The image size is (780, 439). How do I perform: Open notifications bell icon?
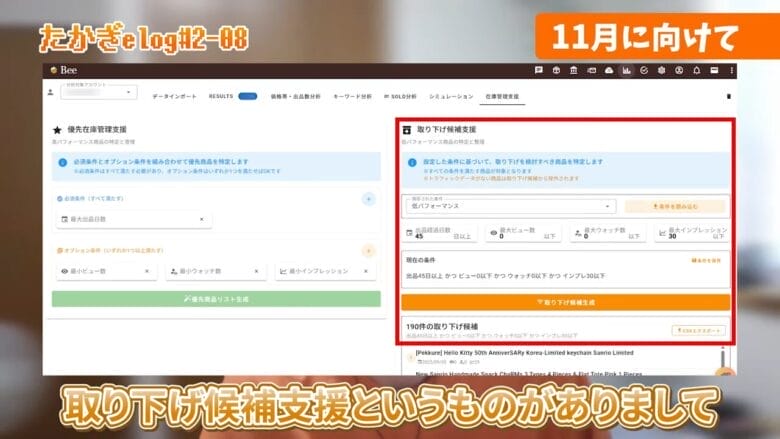pos(696,71)
